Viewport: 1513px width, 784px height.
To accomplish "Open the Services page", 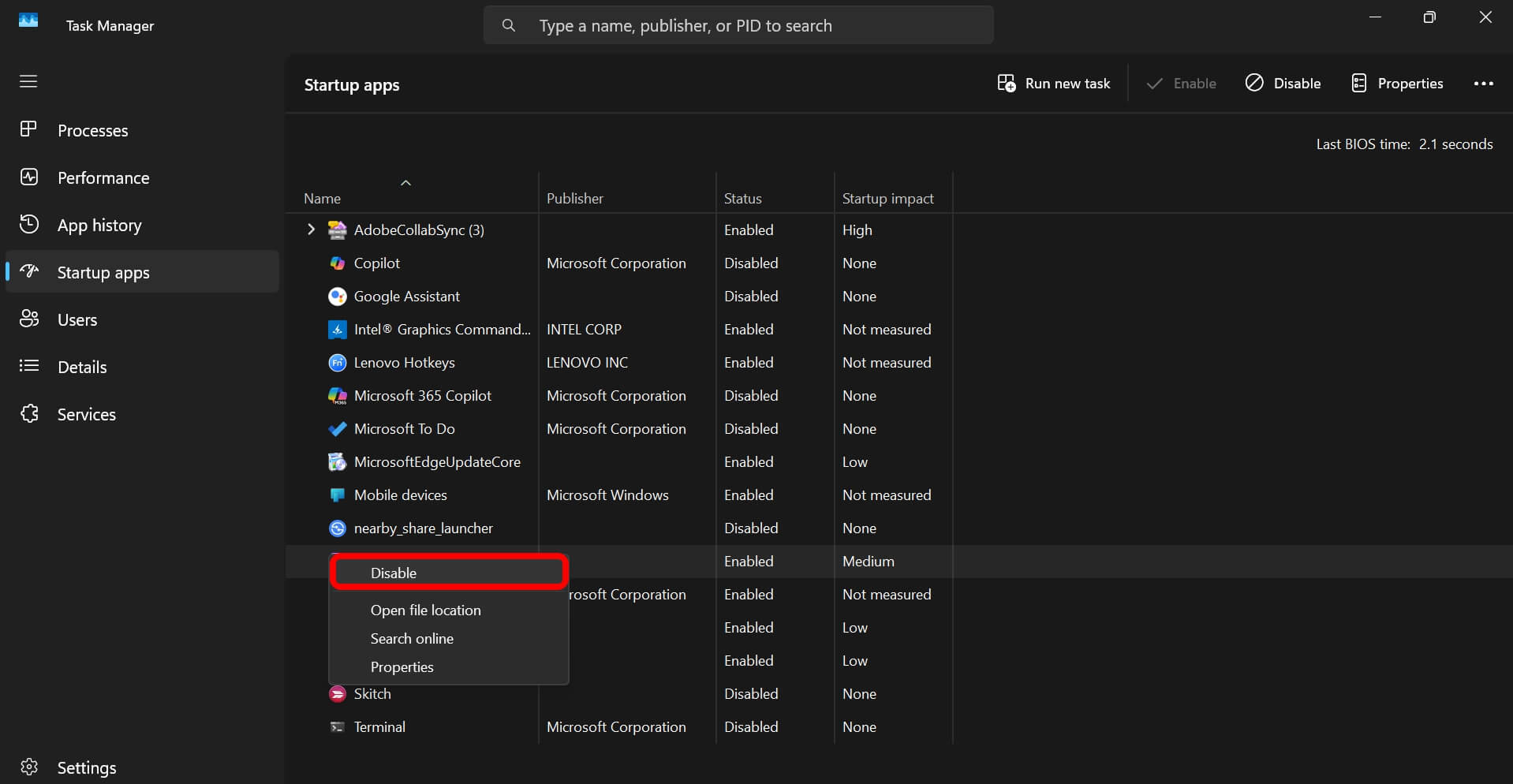I will 87,414.
